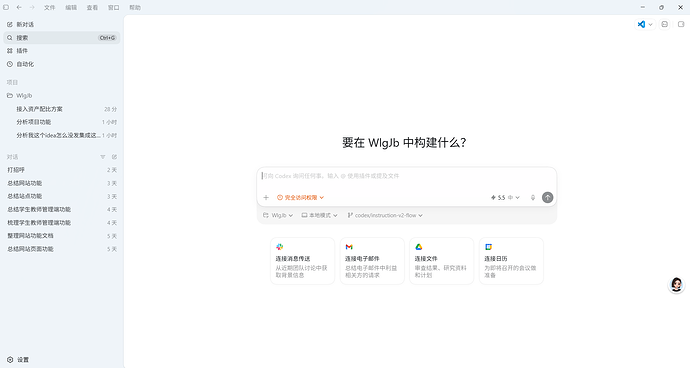Click the 连接文件 Google Drive card

click(441, 261)
